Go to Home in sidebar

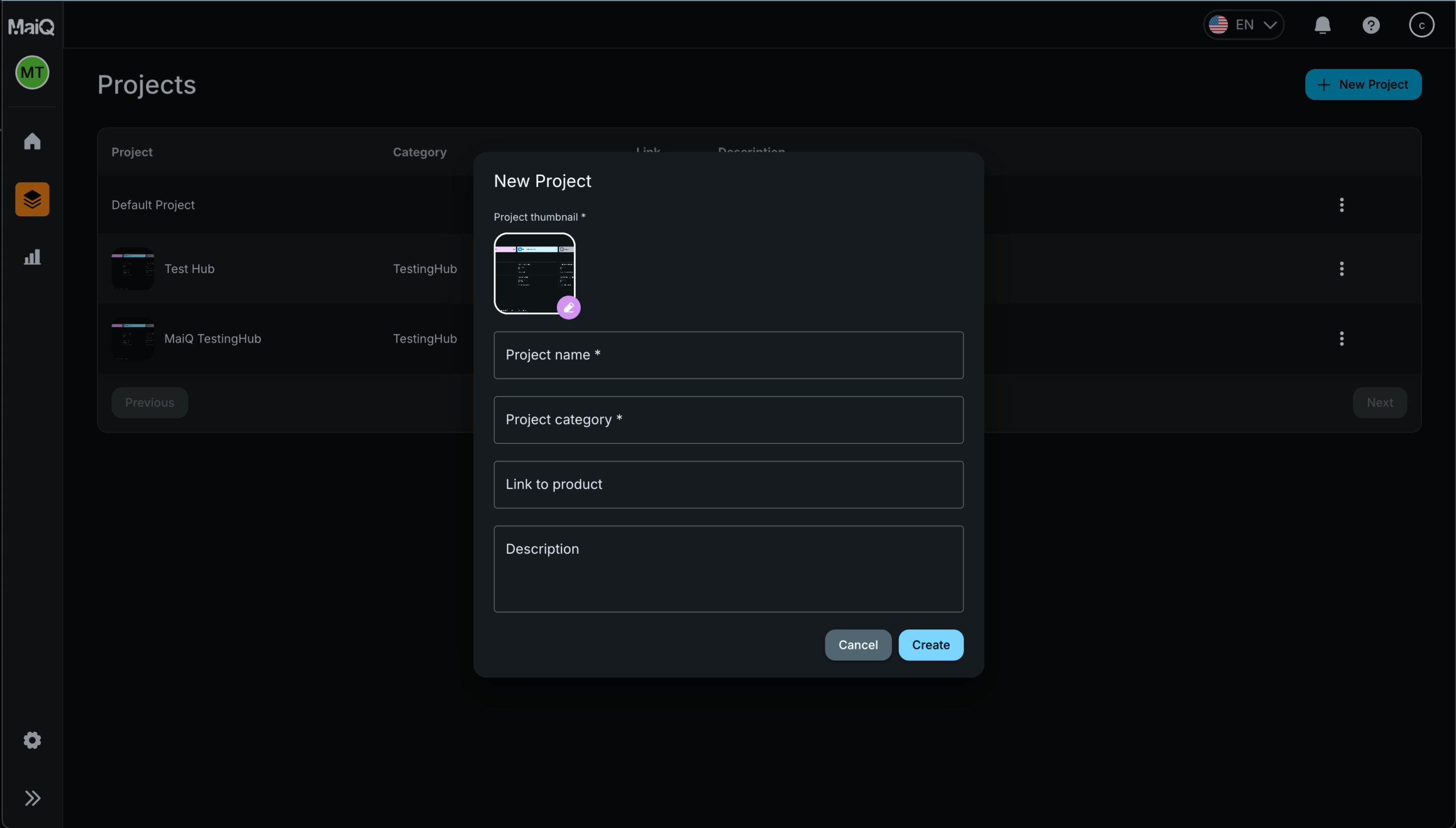click(x=32, y=141)
